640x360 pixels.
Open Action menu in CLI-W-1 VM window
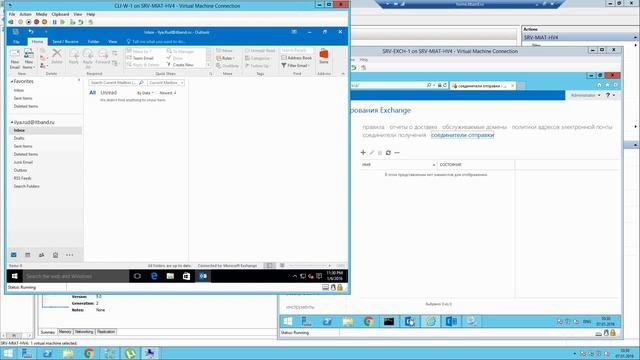pyautogui.click(x=25, y=14)
